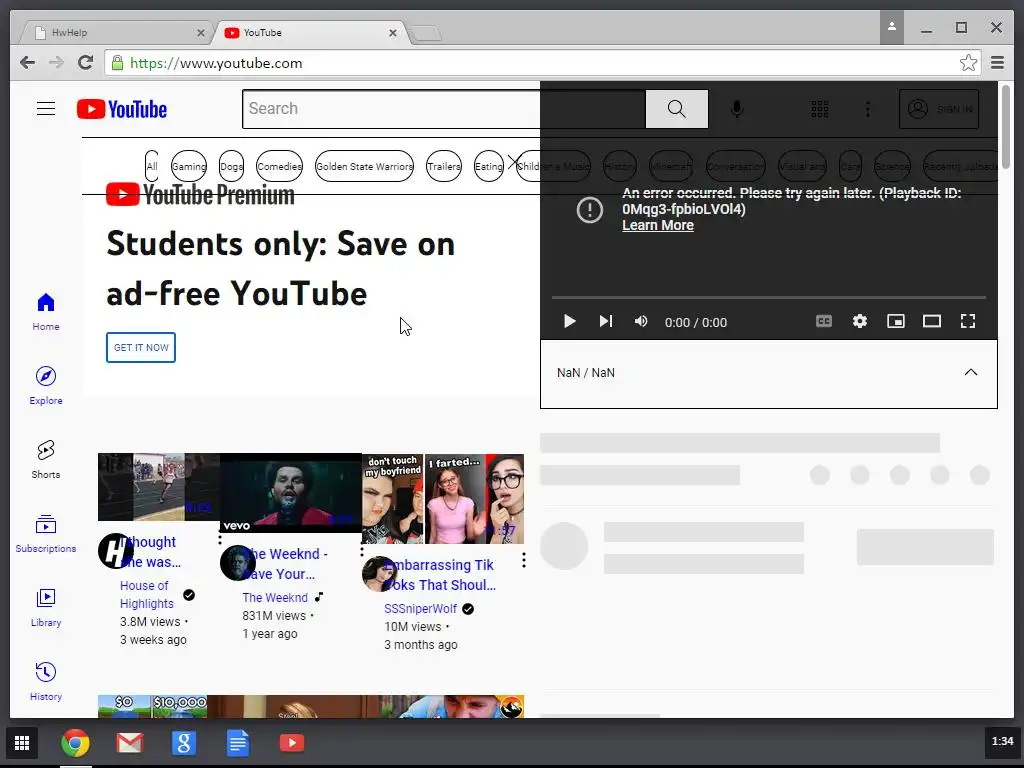
Task: Bookmark this page with the star
Action: pyautogui.click(x=968, y=63)
